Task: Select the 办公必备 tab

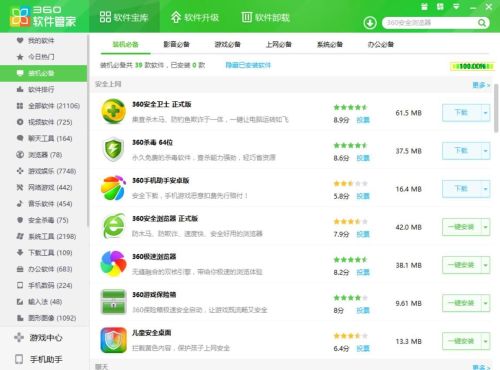Action: [x=381, y=44]
